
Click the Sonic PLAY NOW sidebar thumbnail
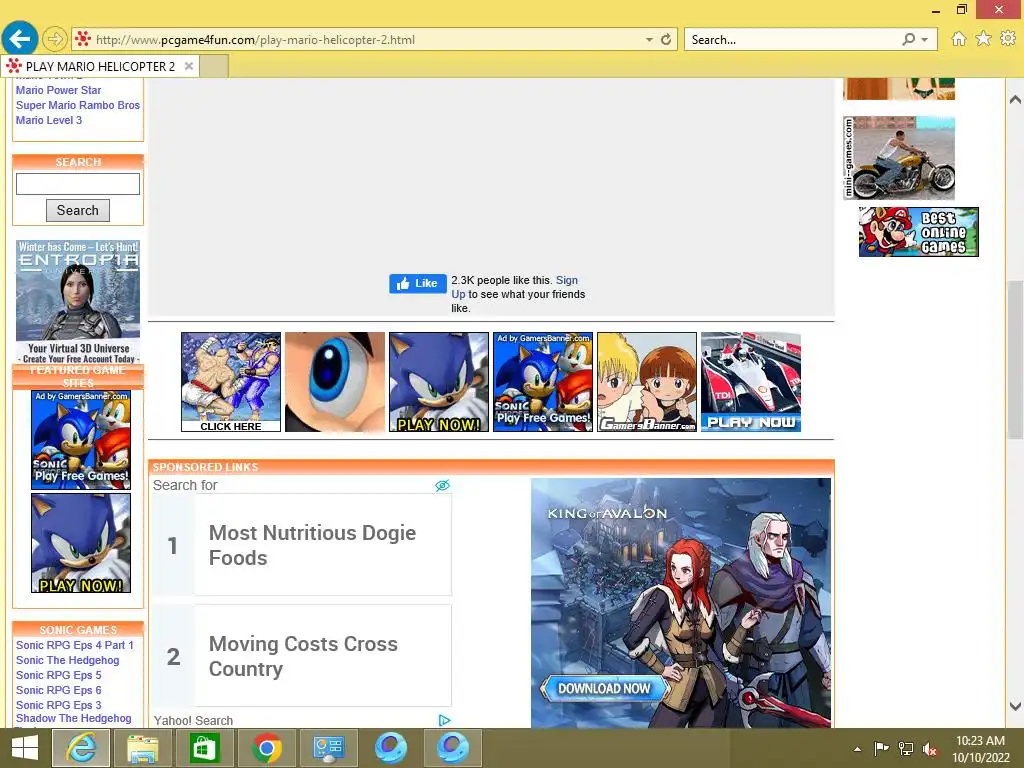point(81,543)
